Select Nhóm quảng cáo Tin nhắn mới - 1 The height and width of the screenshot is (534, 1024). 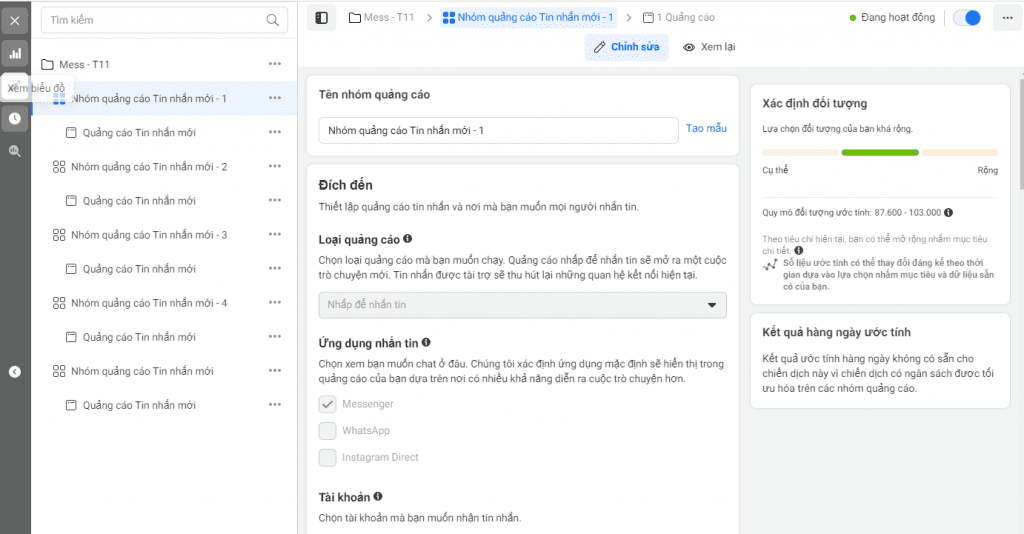tap(148, 99)
